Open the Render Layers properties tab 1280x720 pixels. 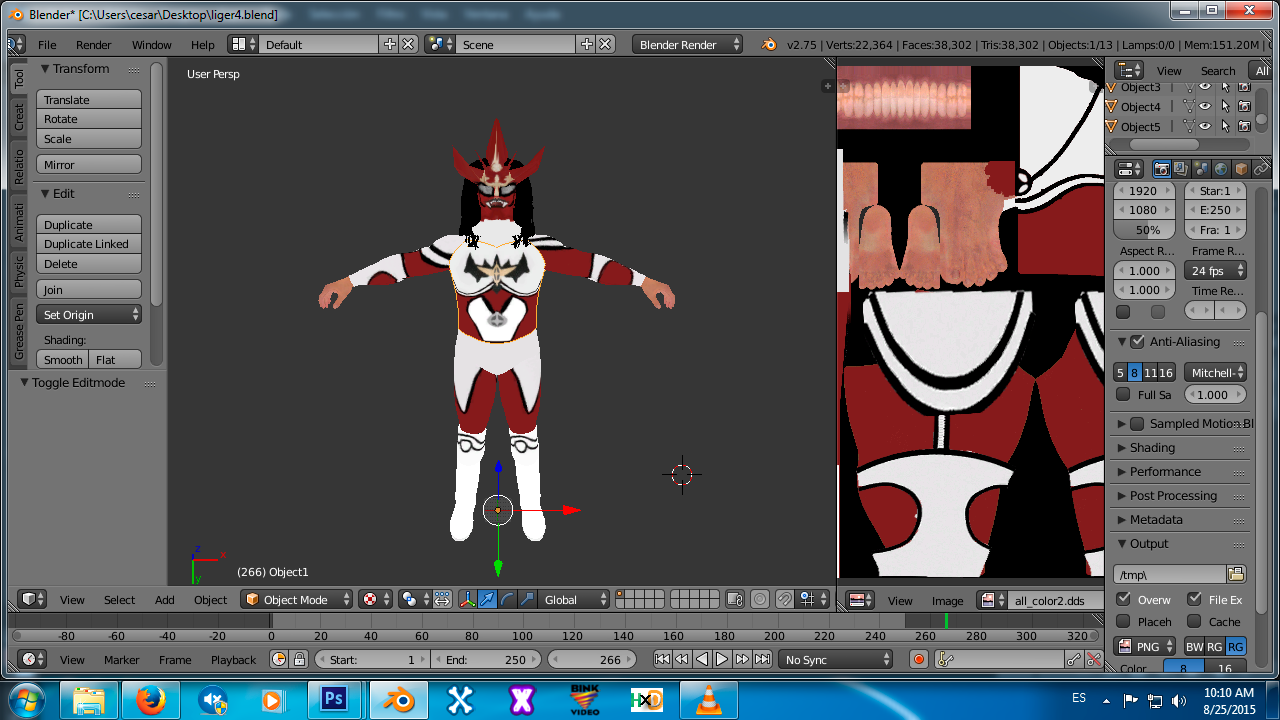[x=1181, y=169]
